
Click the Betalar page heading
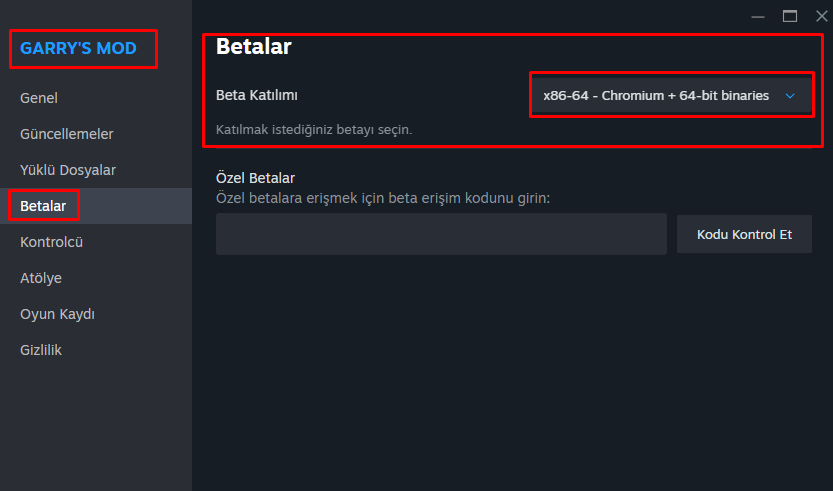254,46
